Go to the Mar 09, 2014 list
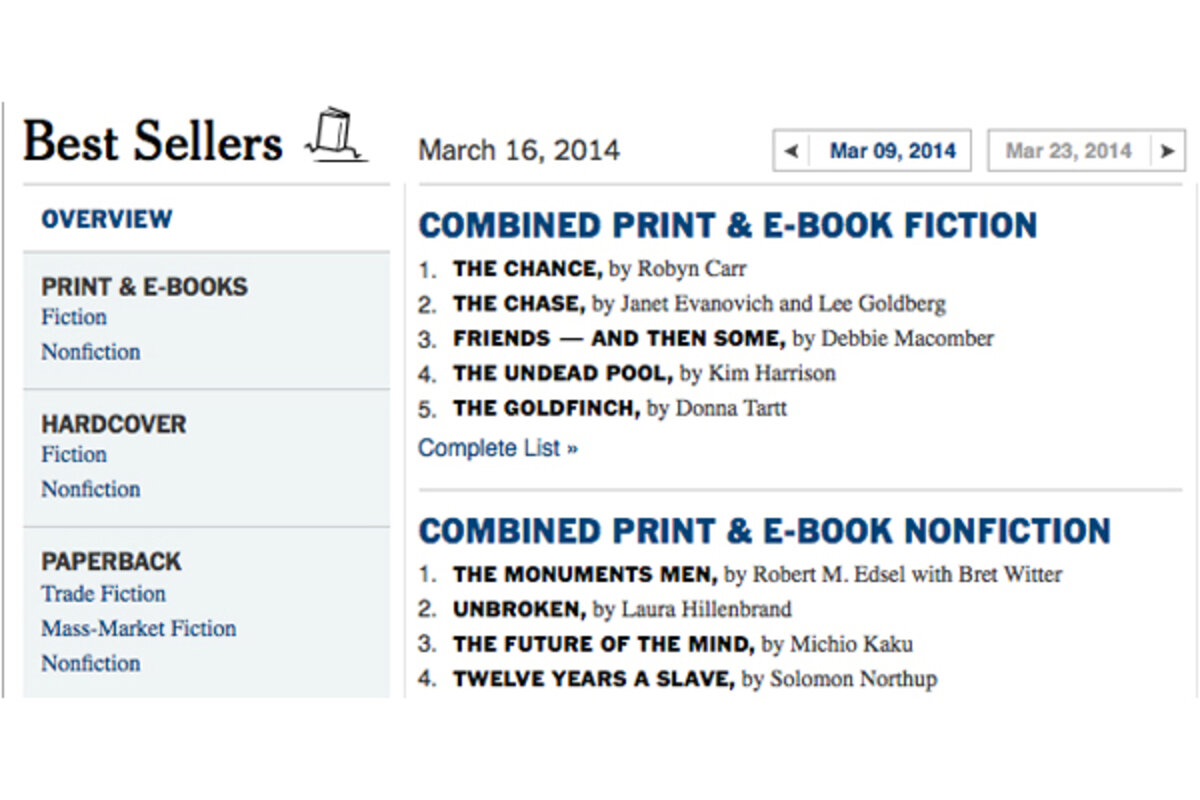1200x800 pixels. point(892,151)
